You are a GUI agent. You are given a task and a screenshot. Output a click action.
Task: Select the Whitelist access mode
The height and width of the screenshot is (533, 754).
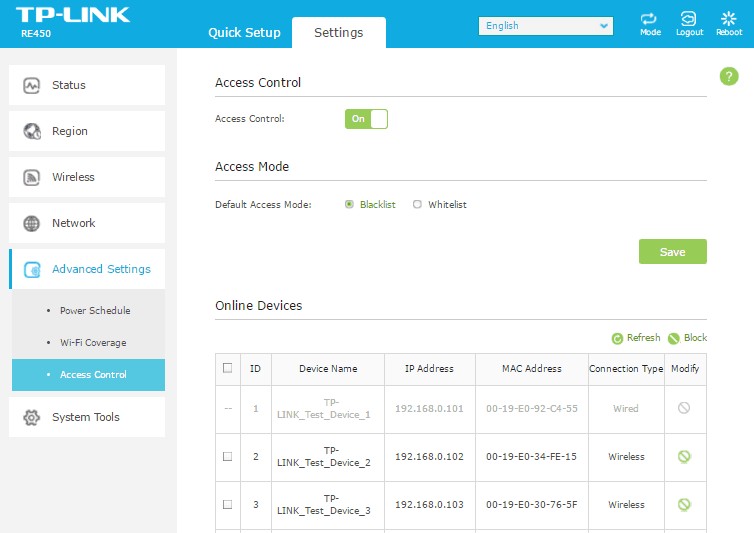pyautogui.click(x=418, y=205)
